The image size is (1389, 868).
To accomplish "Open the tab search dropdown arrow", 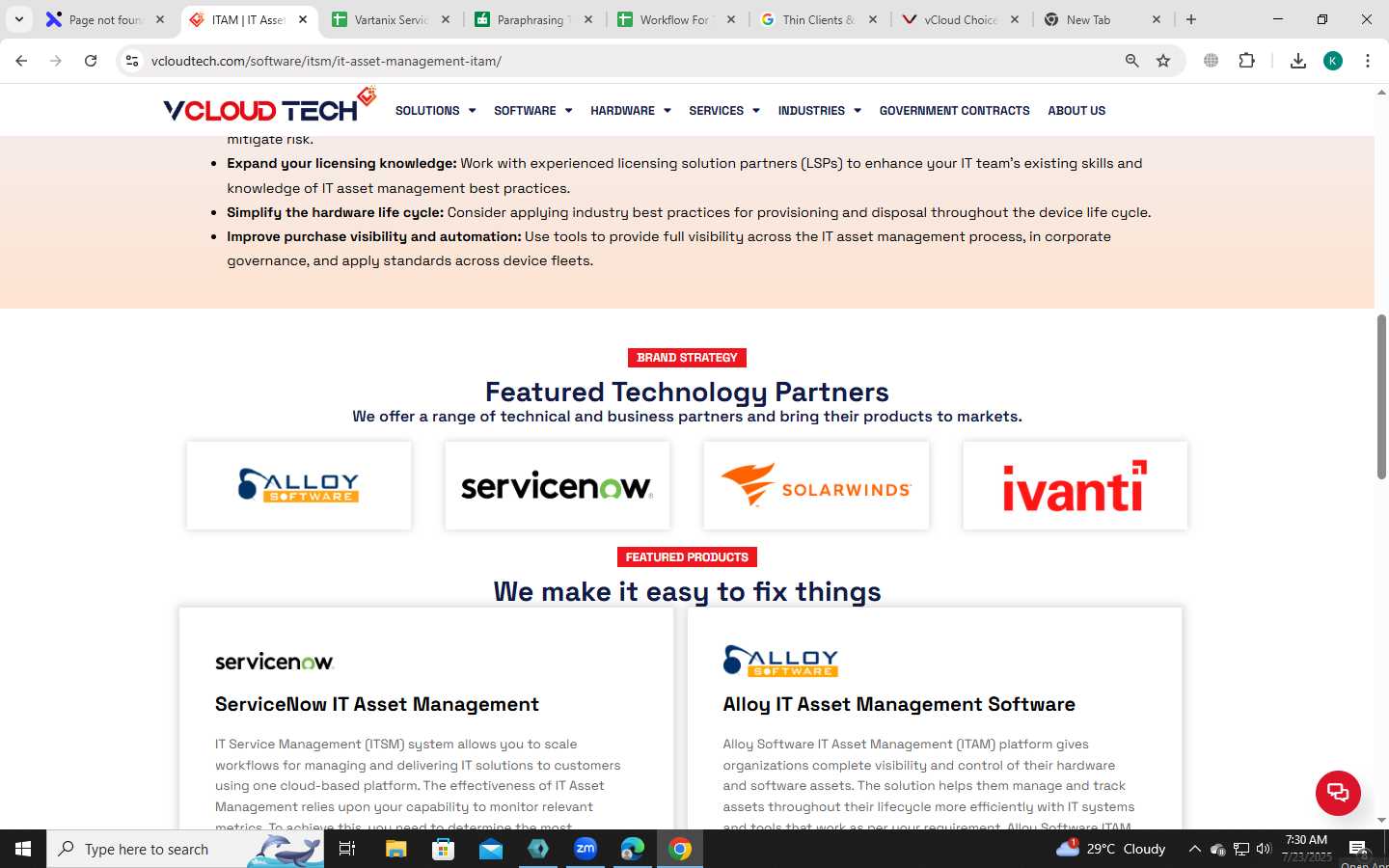I will point(19,19).
